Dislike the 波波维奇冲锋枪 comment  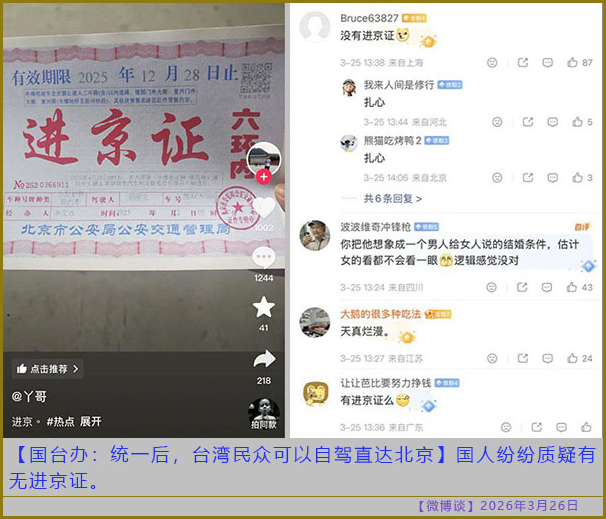(x=491, y=287)
